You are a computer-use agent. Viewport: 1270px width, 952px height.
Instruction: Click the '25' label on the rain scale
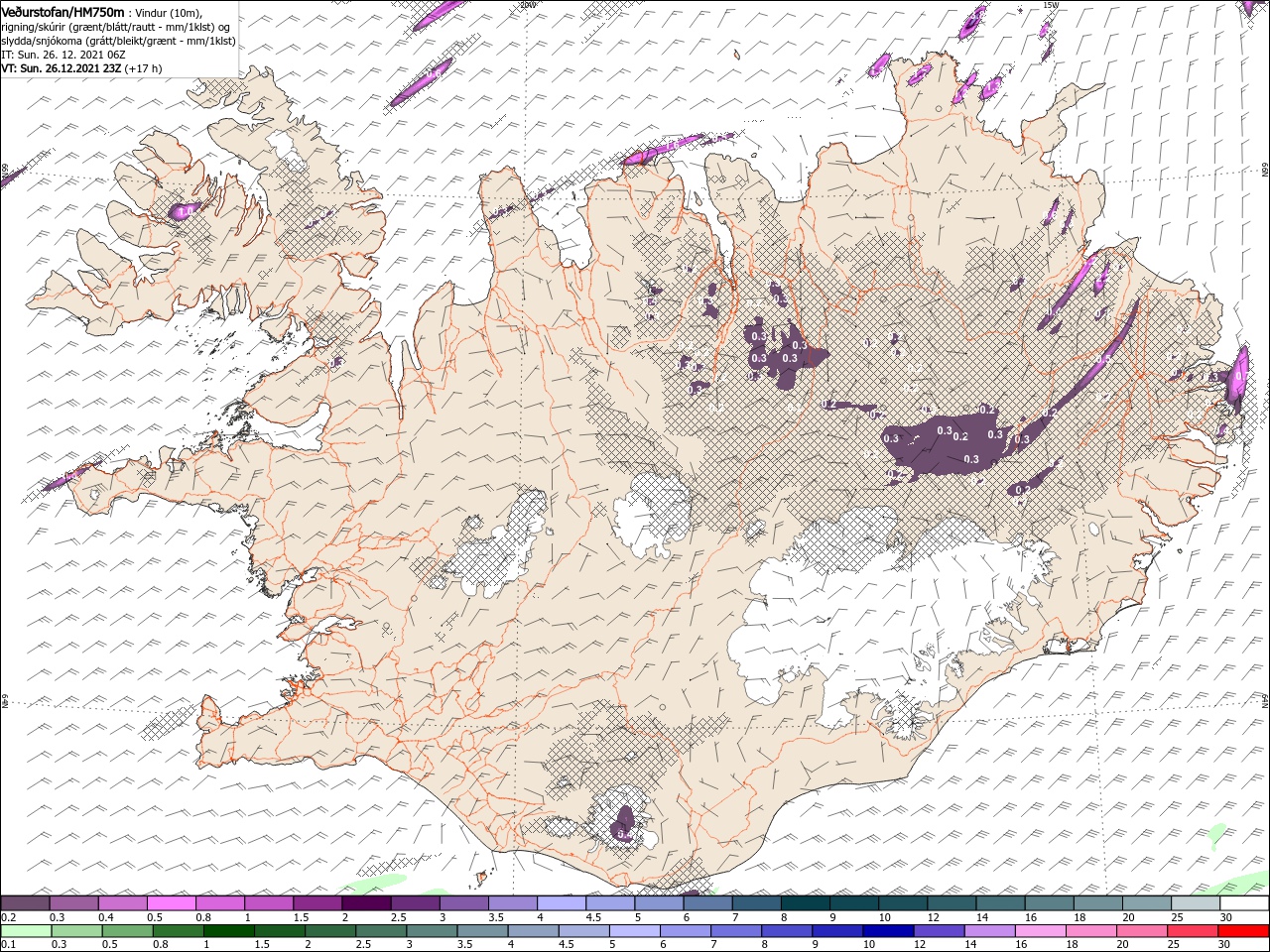(1173, 944)
